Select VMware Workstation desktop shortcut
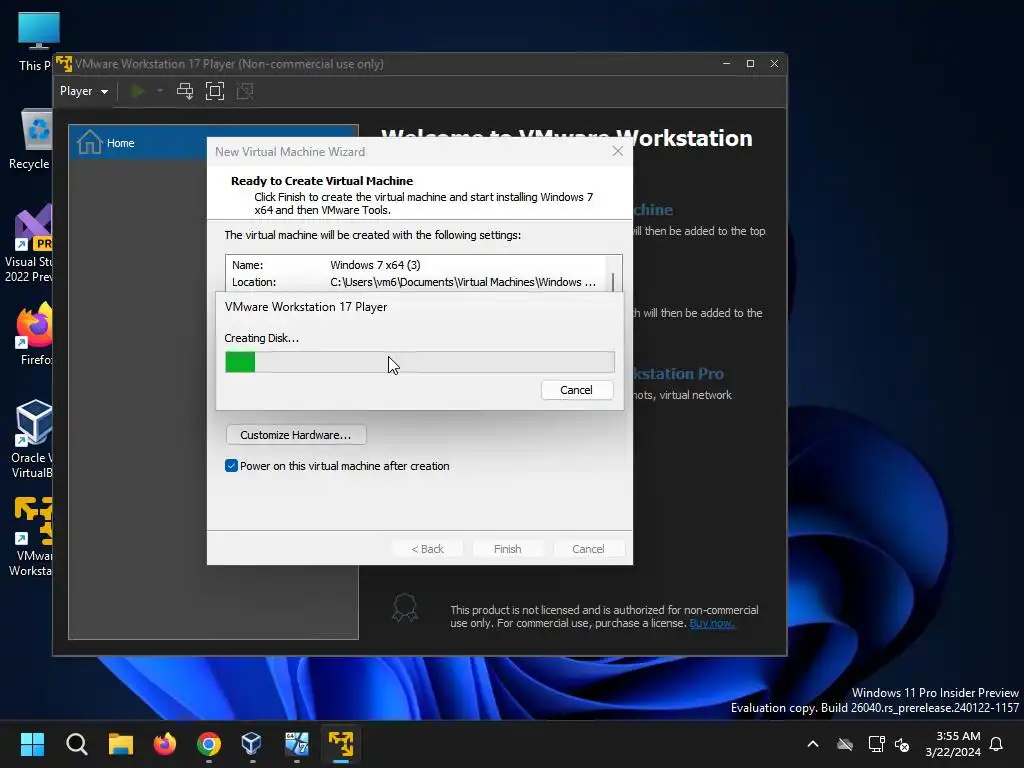Image resolution: width=1024 pixels, height=768 pixels. pos(30,537)
